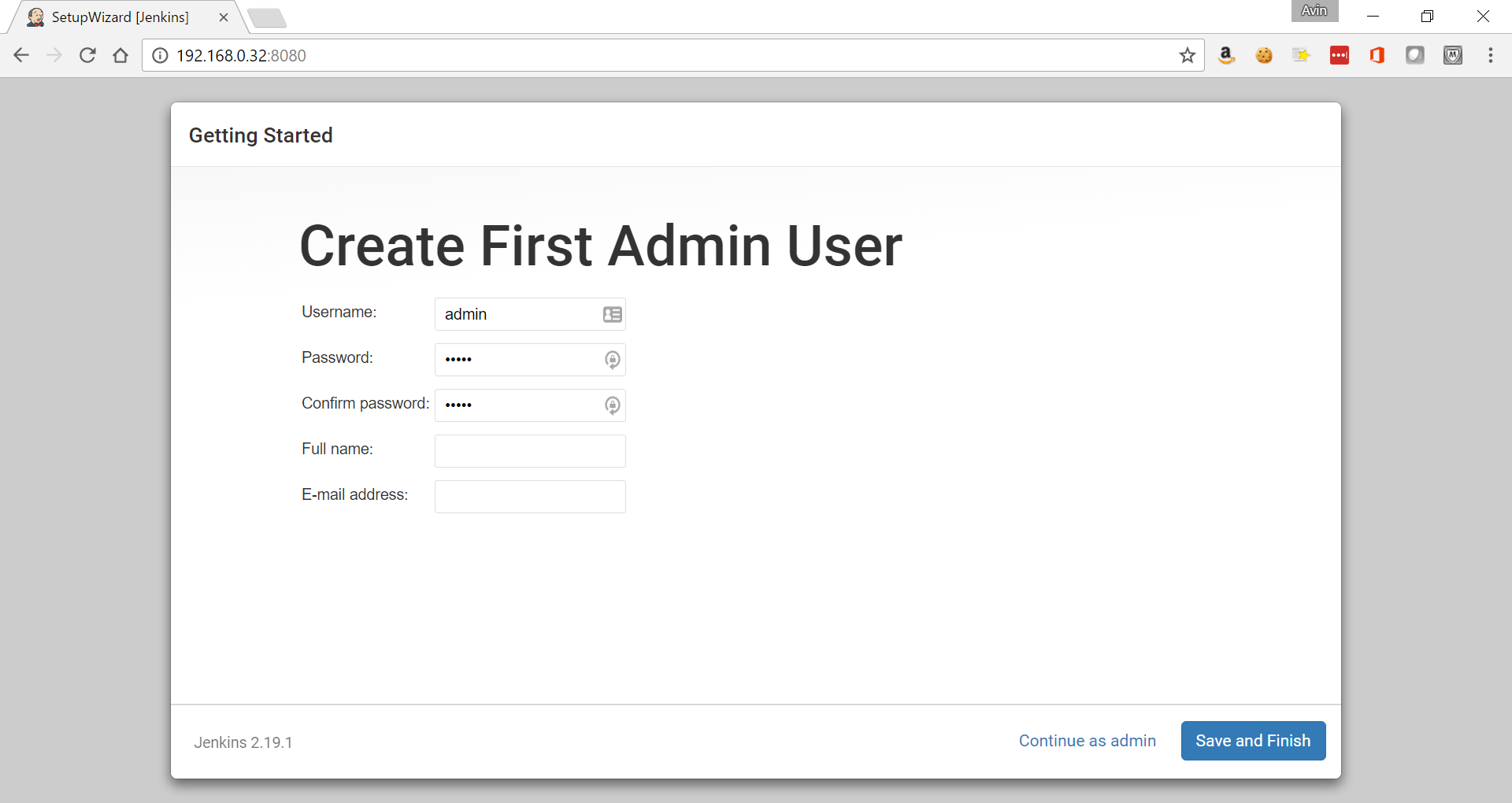The width and height of the screenshot is (1512, 803).
Task: Open the Chrome three-dot menu
Action: 1491,55
